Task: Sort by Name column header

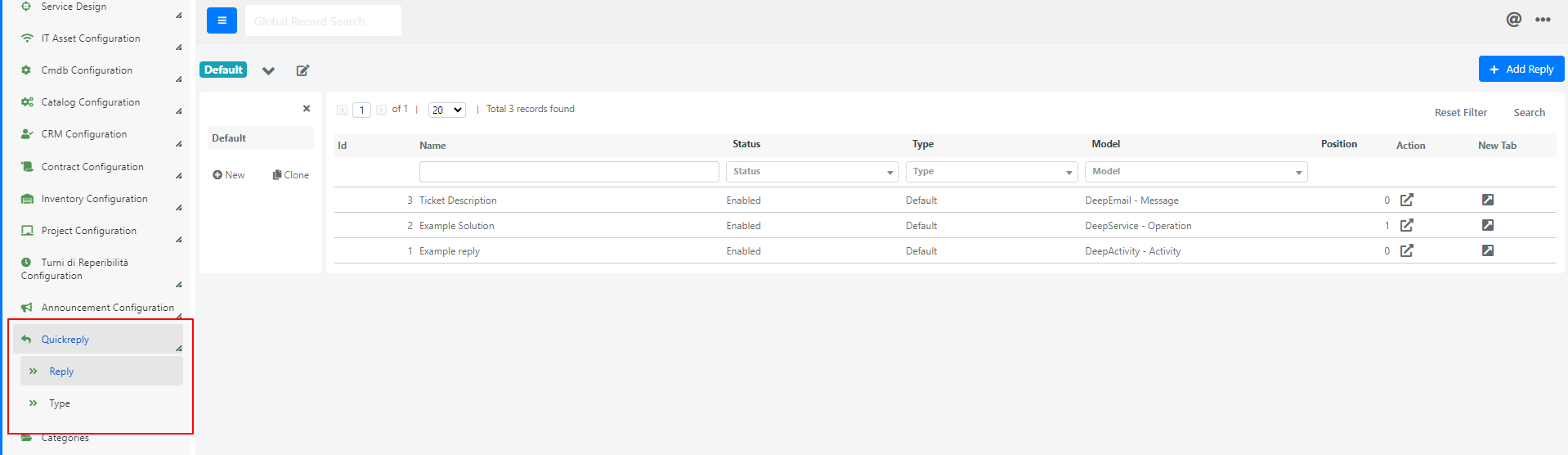Action: click(x=432, y=146)
